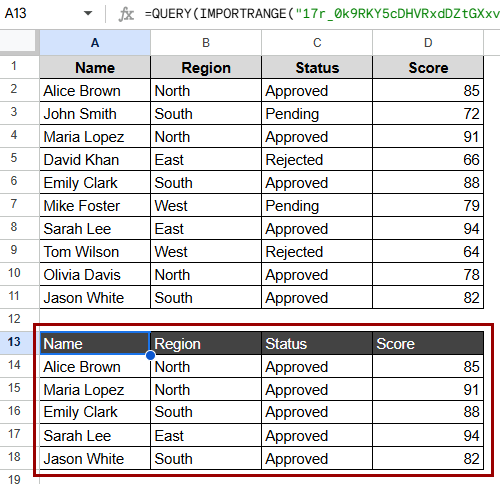Select the Score header cell in row 1
The image size is (500, 484).
click(428, 68)
